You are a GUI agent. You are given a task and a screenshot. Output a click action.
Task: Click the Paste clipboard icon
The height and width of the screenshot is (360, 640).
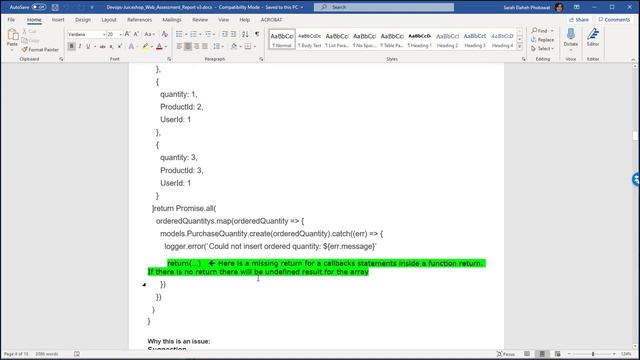[x=13, y=35]
